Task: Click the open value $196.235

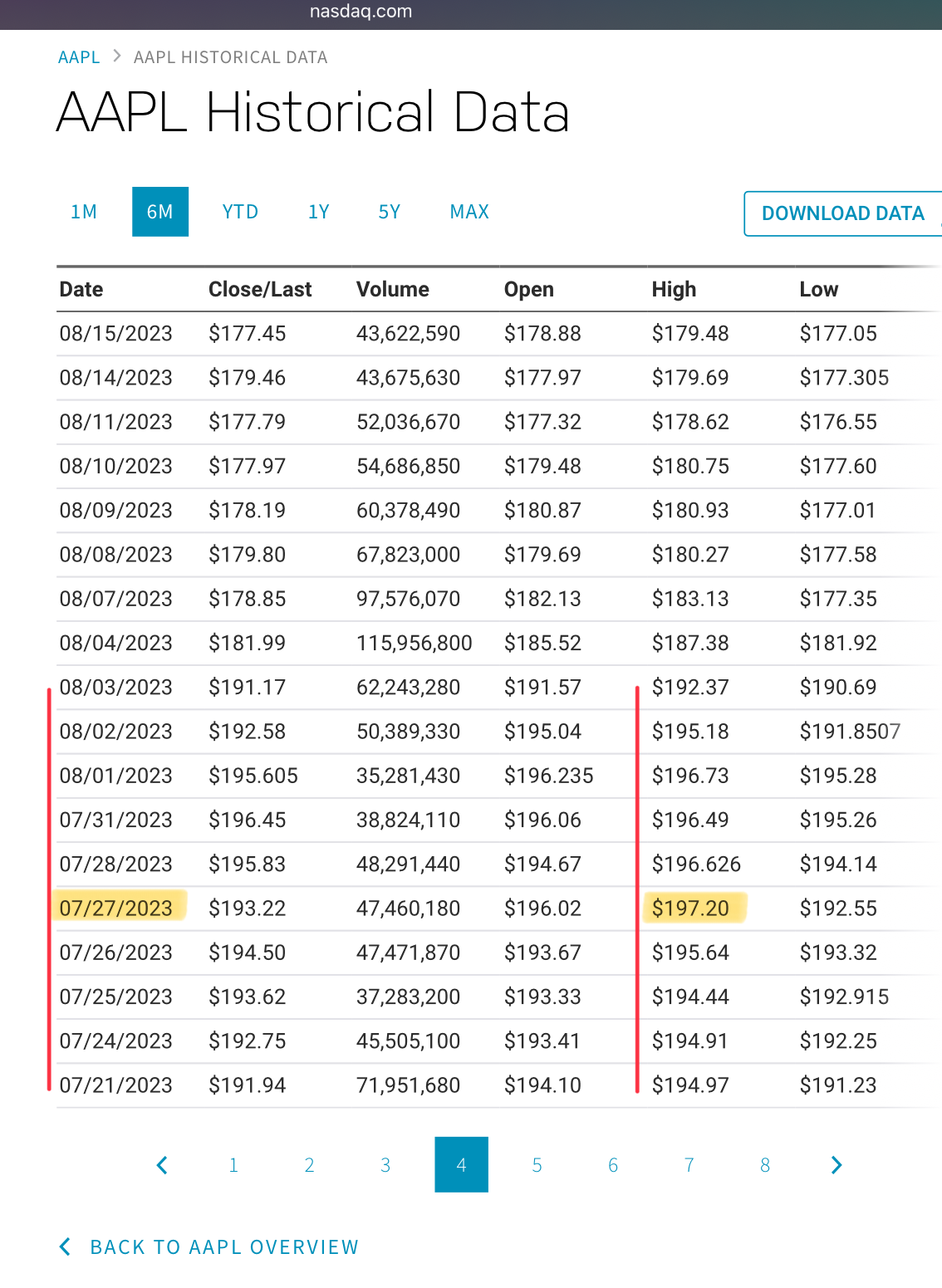Action: click(x=549, y=776)
